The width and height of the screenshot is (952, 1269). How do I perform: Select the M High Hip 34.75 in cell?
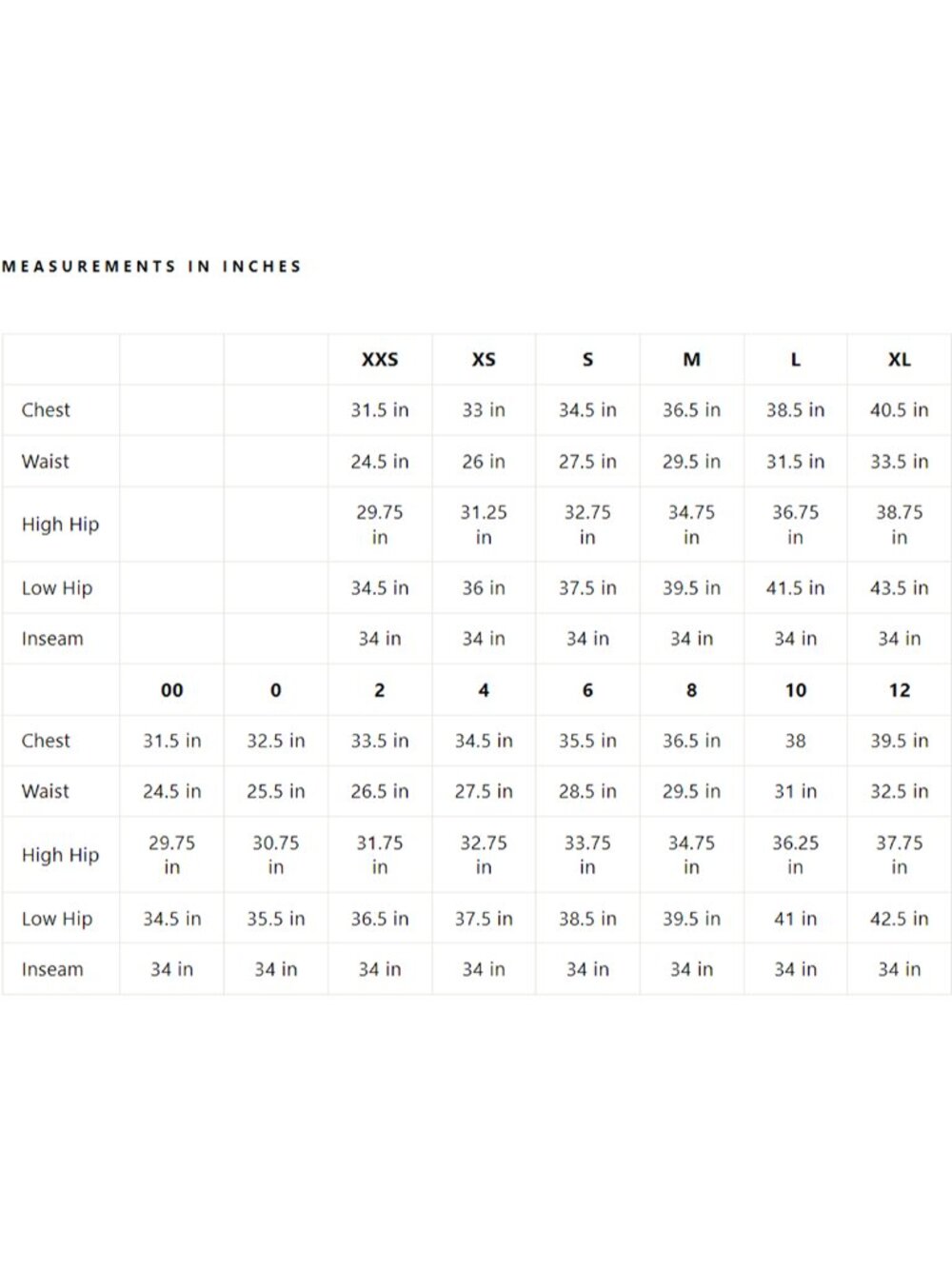691,525
